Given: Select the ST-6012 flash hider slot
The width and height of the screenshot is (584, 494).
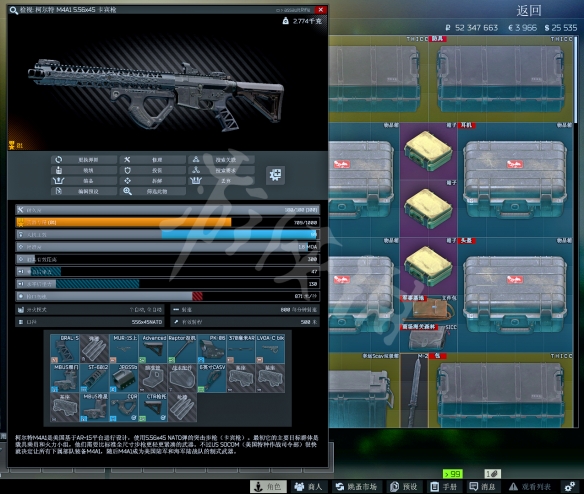Looking at the screenshot, I should (94, 378).
